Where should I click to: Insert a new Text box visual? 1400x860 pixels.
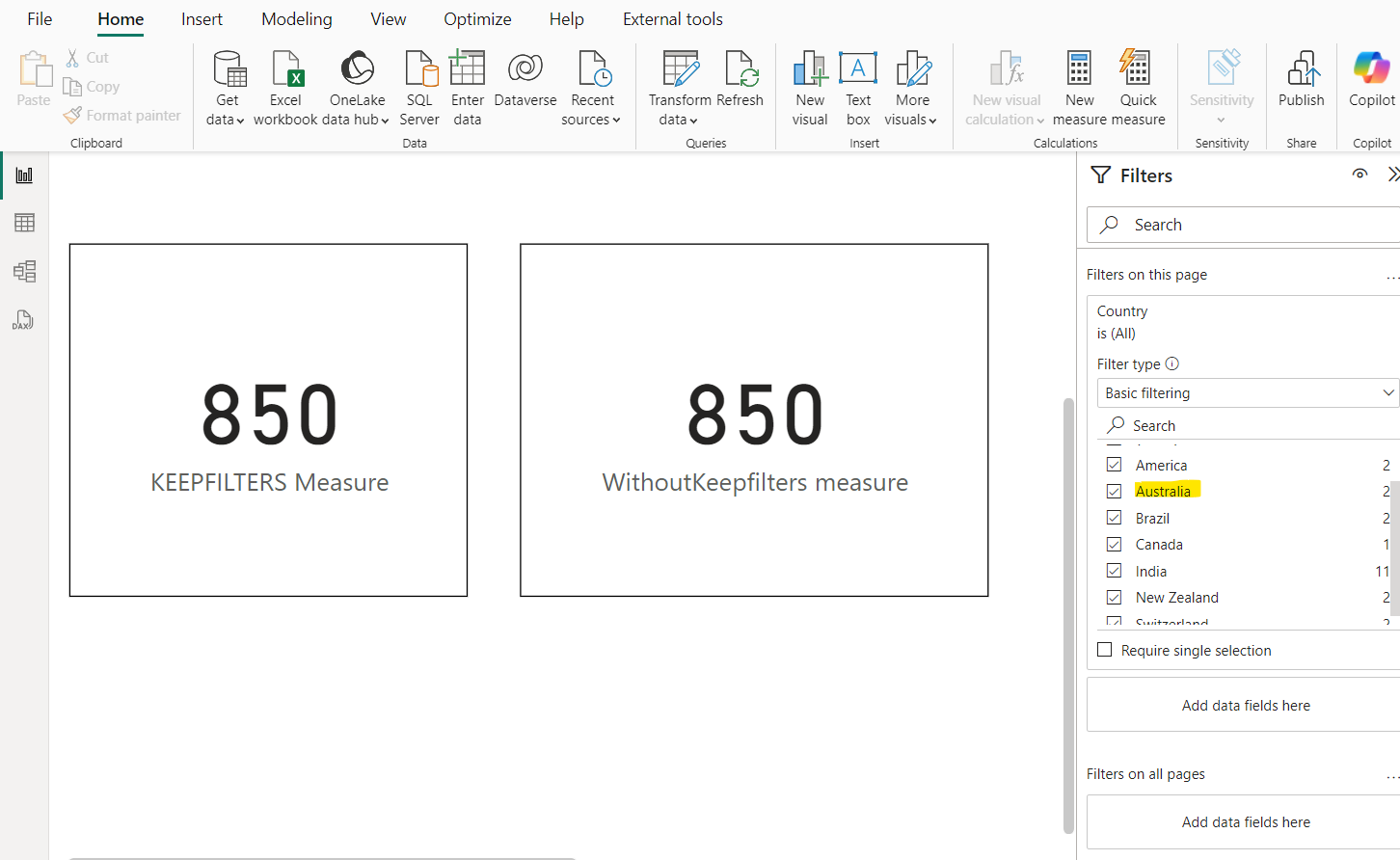tap(858, 87)
